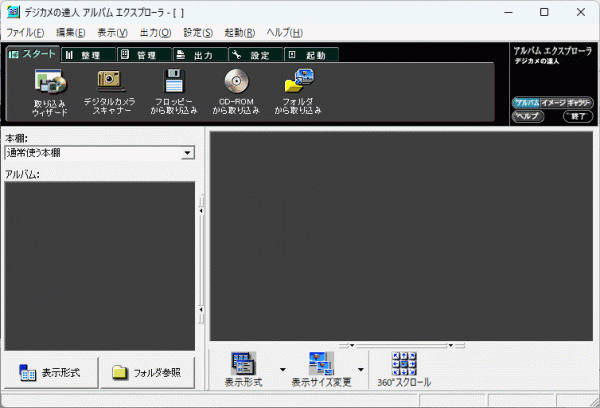The height and width of the screenshot is (408, 600).
Task: Open the 表示(V) menu
Action: click(x=112, y=33)
